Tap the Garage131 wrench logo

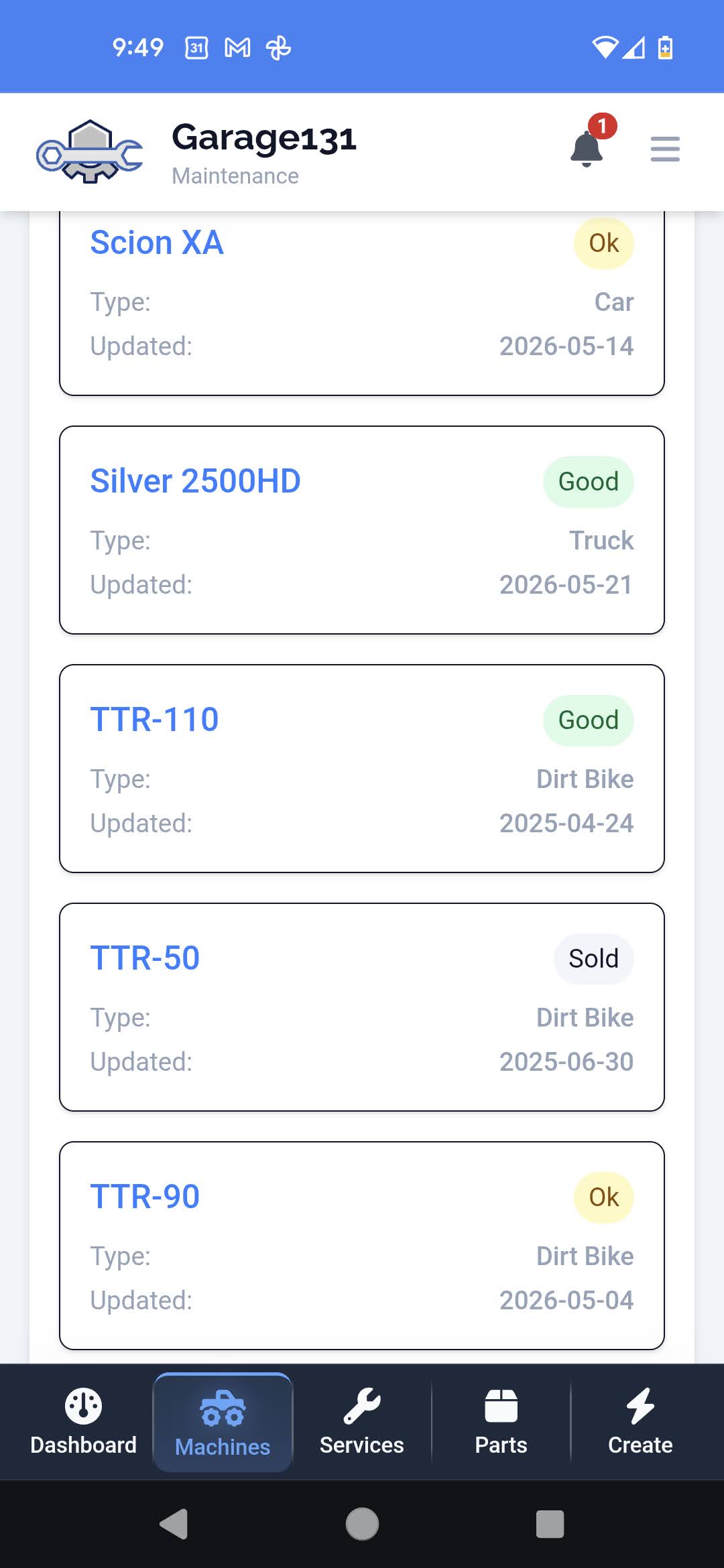(89, 151)
